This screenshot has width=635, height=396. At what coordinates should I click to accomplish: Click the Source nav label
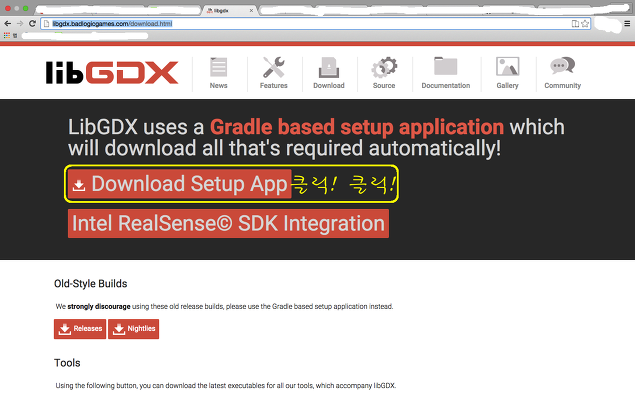click(384, 85)
